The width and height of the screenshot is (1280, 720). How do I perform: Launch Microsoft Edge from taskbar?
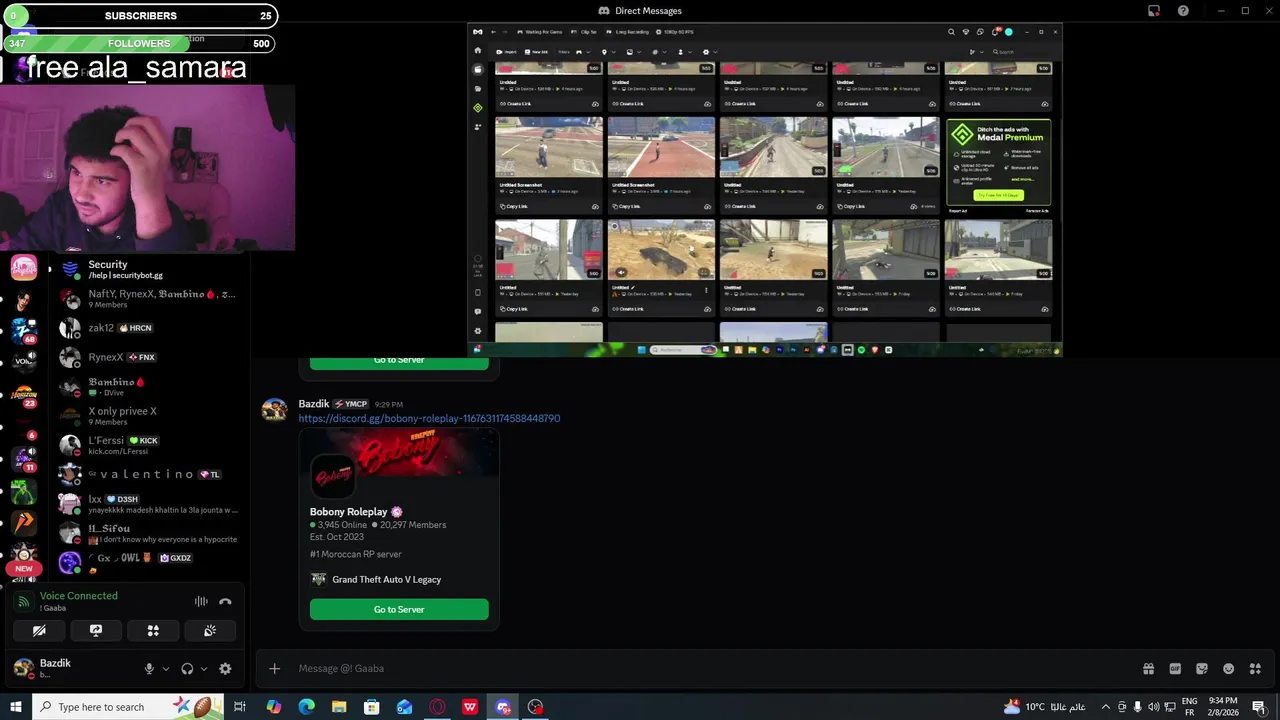pyautogui.click(x=307, y=707)
